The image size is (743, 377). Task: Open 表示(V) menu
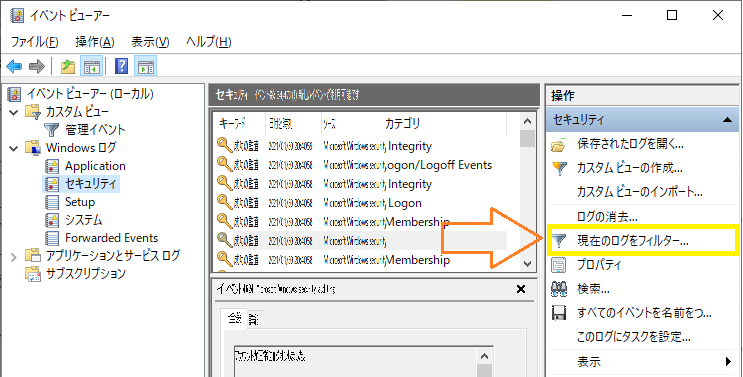[x=150, y=42]
